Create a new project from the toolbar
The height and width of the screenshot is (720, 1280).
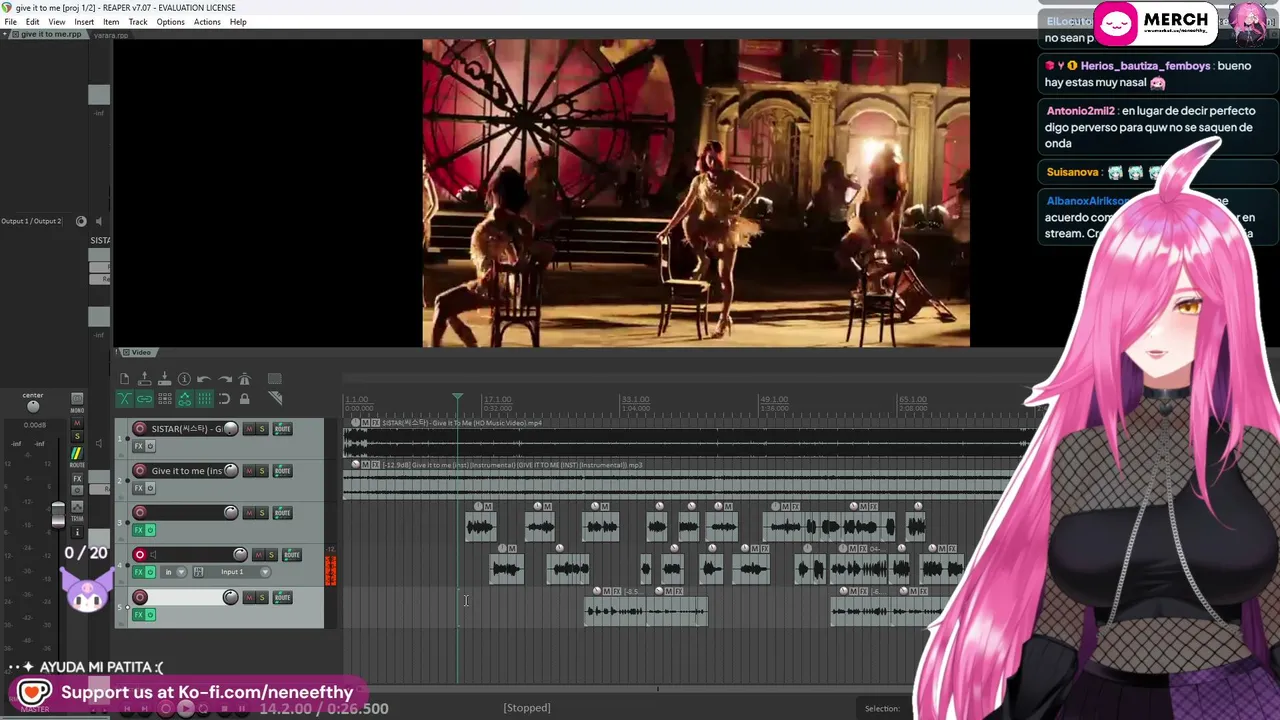pyautogui.click(x=124, y=379)
